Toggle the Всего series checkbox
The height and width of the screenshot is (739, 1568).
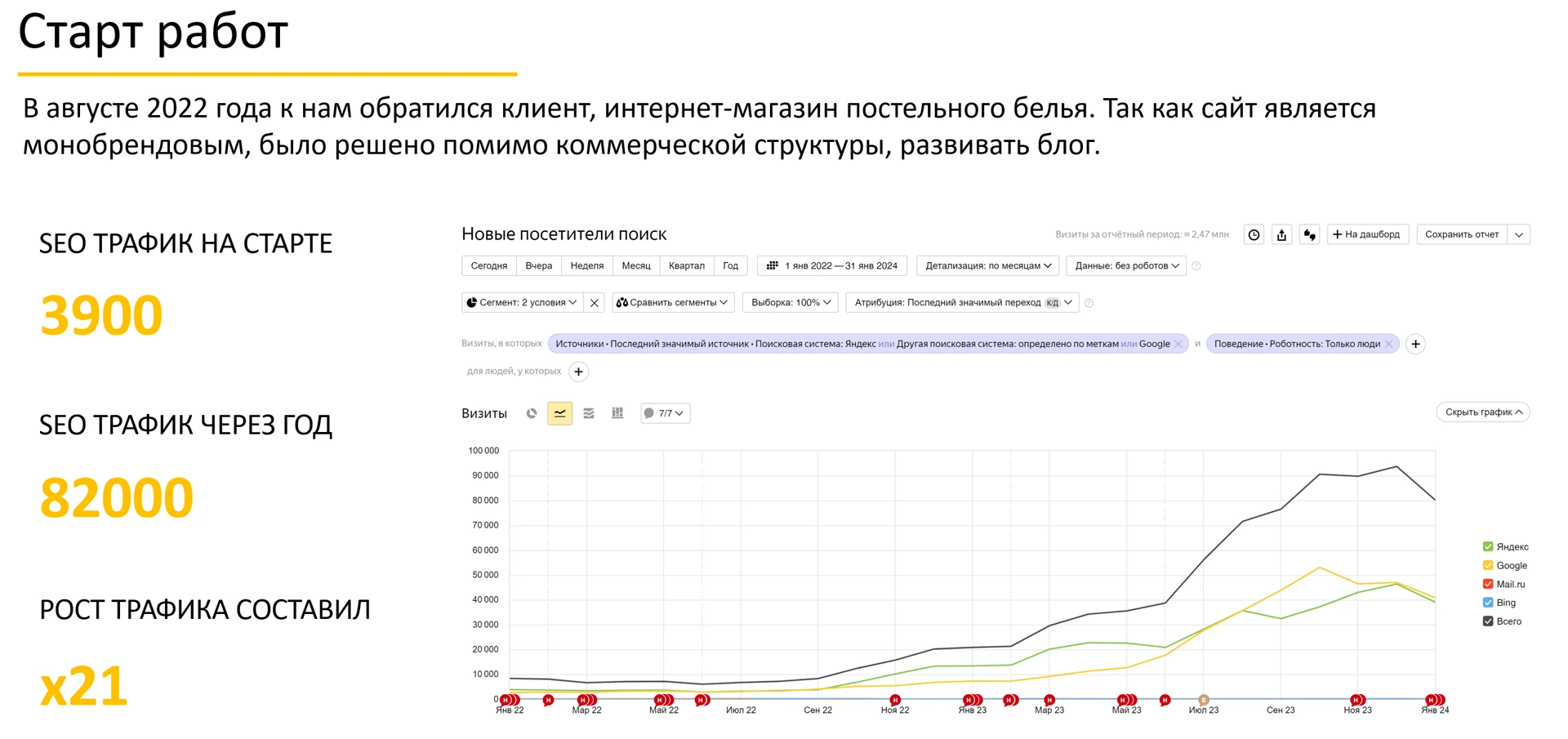coord(1487,621)
